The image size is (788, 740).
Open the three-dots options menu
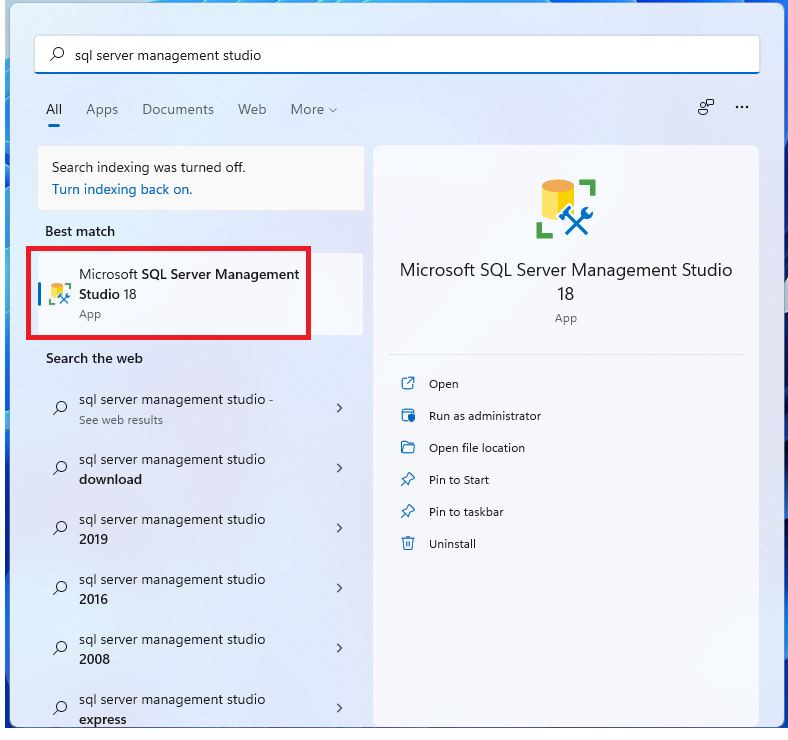pyautogui.click(x=742, y=107)
